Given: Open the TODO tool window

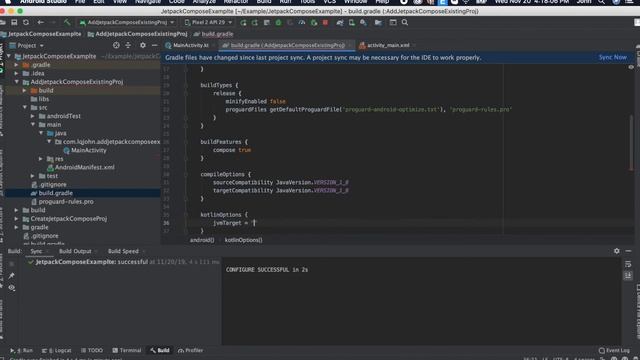Looking at the screenshot, I should point(92,350).
